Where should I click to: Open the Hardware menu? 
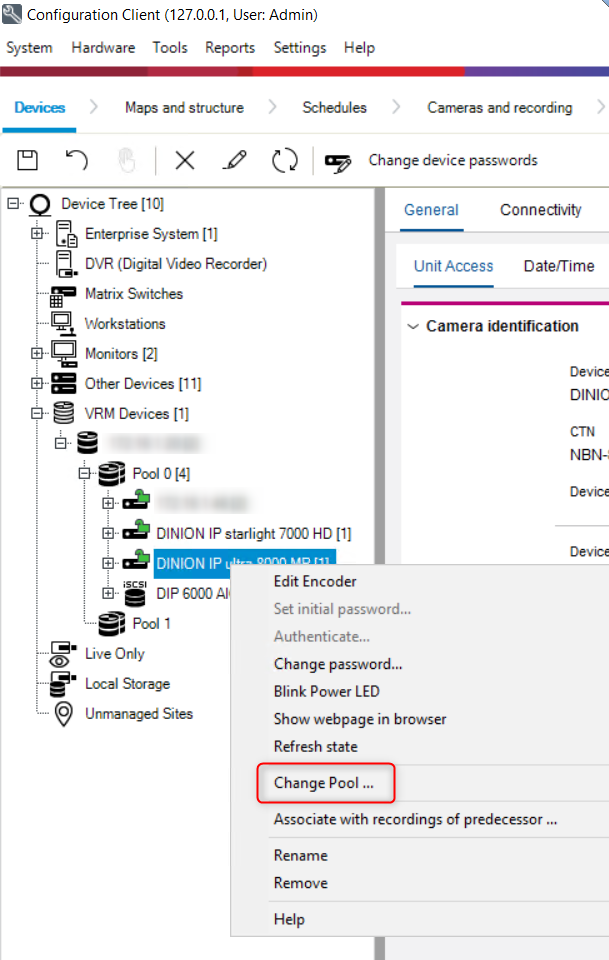(103, 48)
